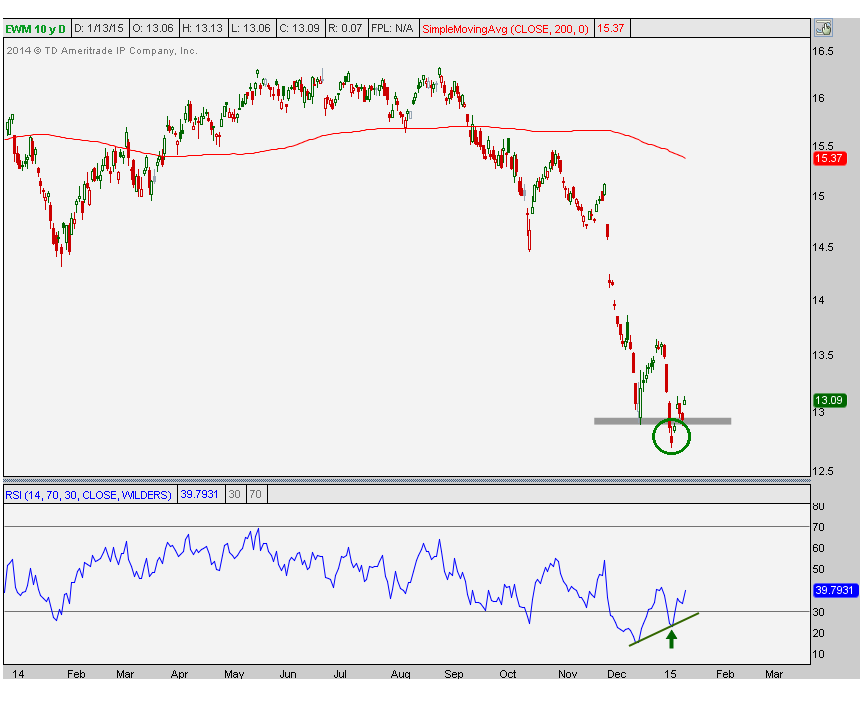
Task: Click the high value H: 13.13
Action: [203, 29]
